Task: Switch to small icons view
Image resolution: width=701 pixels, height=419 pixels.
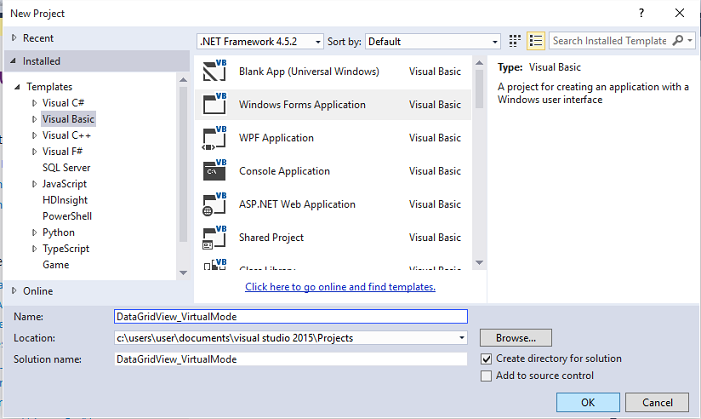Action: tap(515, 41)
